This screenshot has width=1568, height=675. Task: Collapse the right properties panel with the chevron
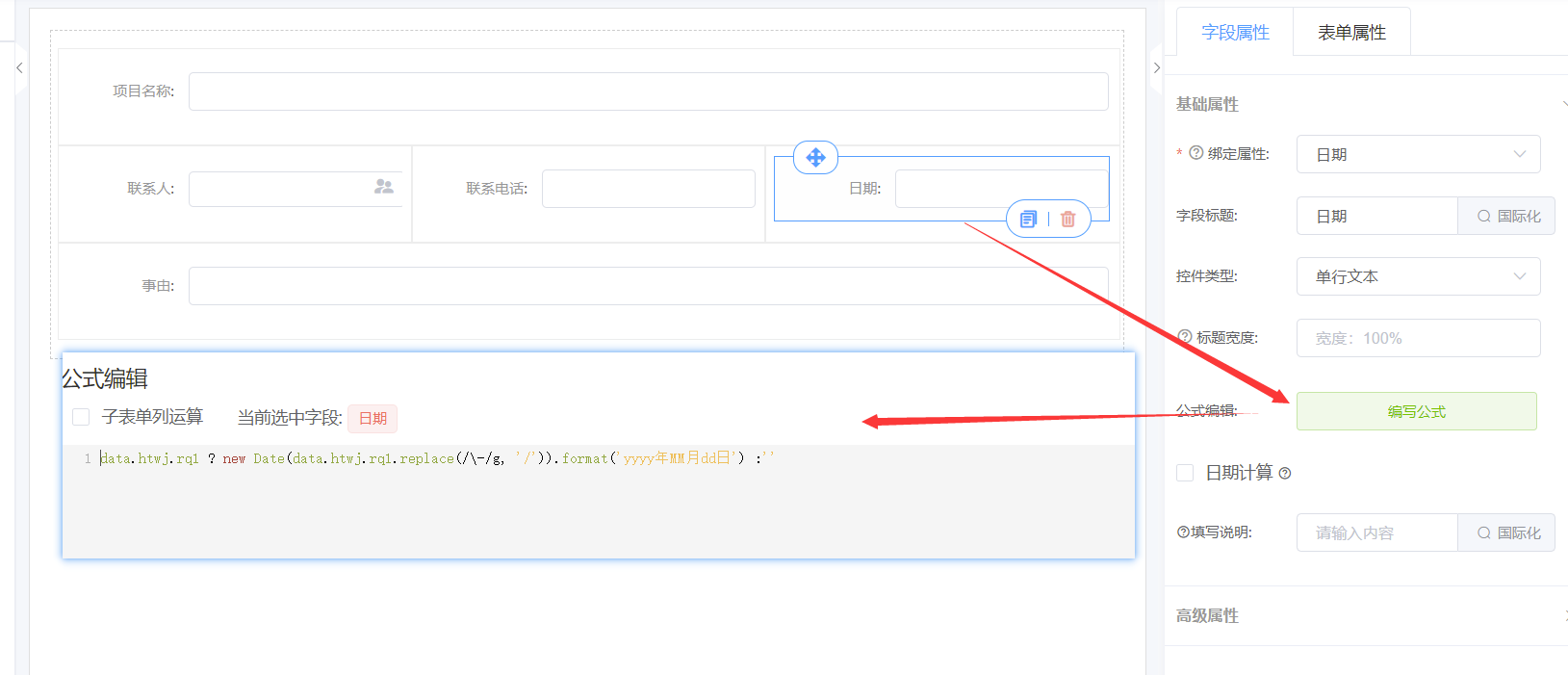[x=1157, y=68]
